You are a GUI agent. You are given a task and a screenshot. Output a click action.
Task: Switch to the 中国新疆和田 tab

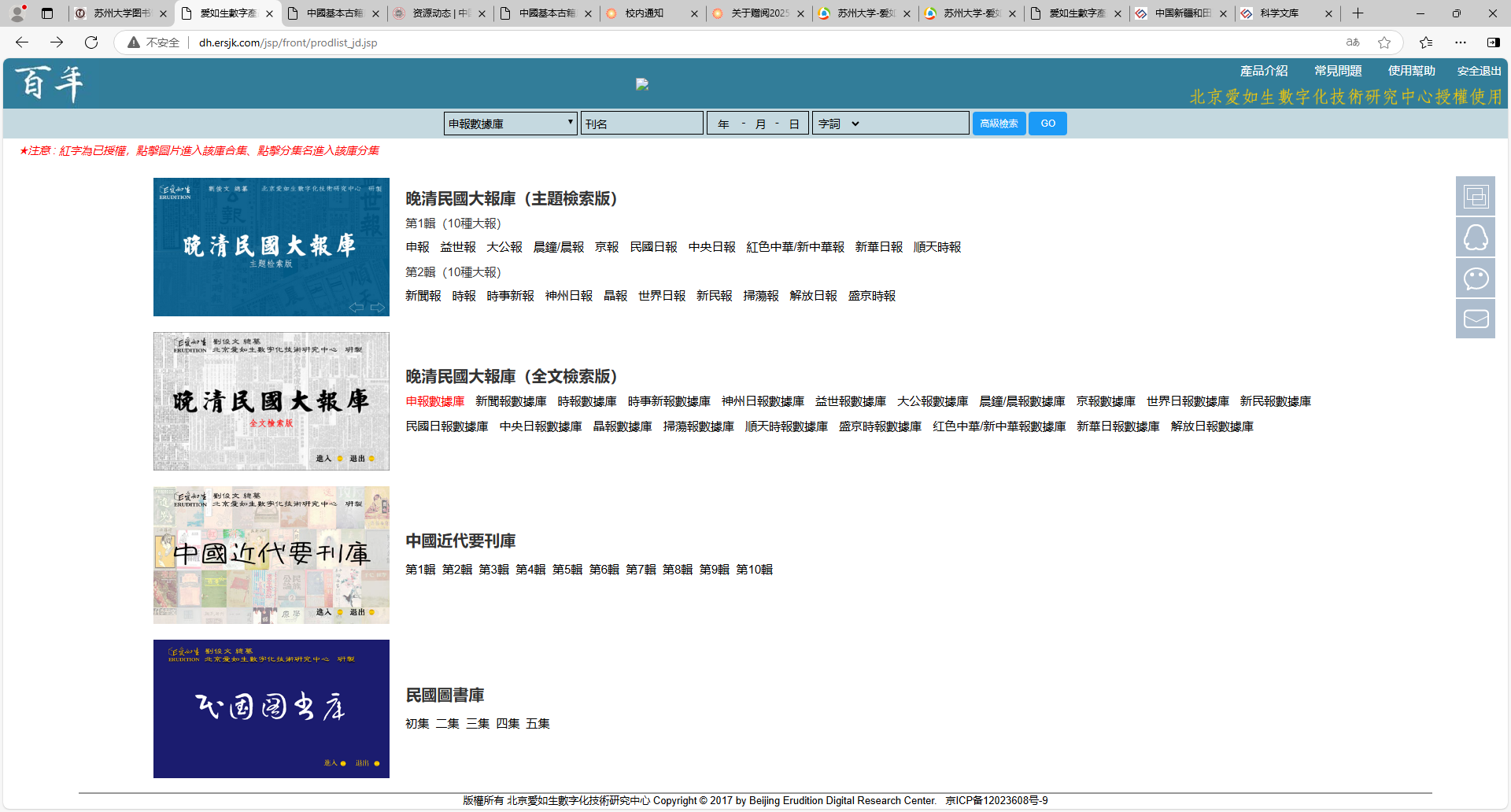click(1183, 13)
